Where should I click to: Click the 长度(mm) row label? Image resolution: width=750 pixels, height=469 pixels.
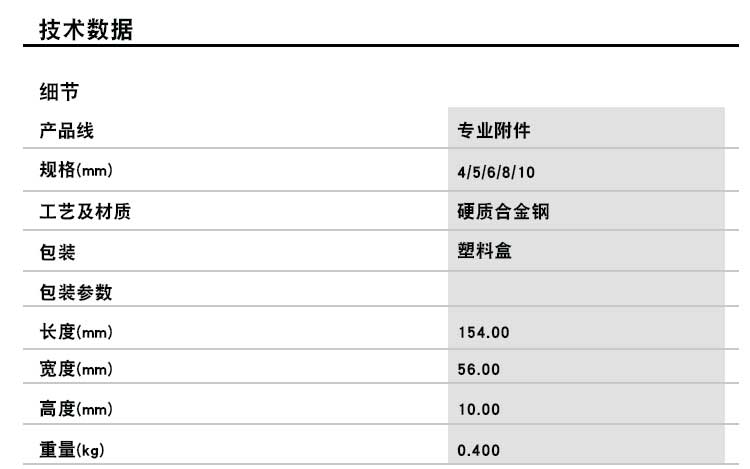(x=76, y=332)
